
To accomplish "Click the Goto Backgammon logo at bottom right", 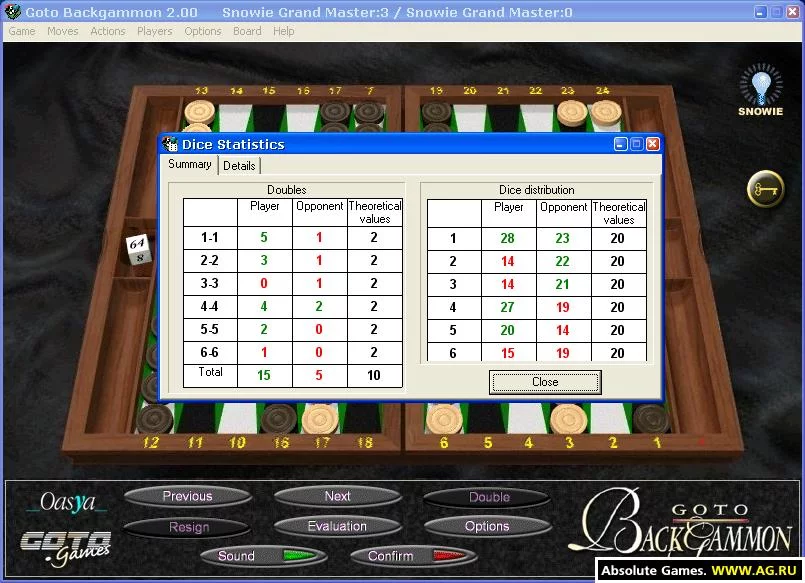I will [681, 522].
